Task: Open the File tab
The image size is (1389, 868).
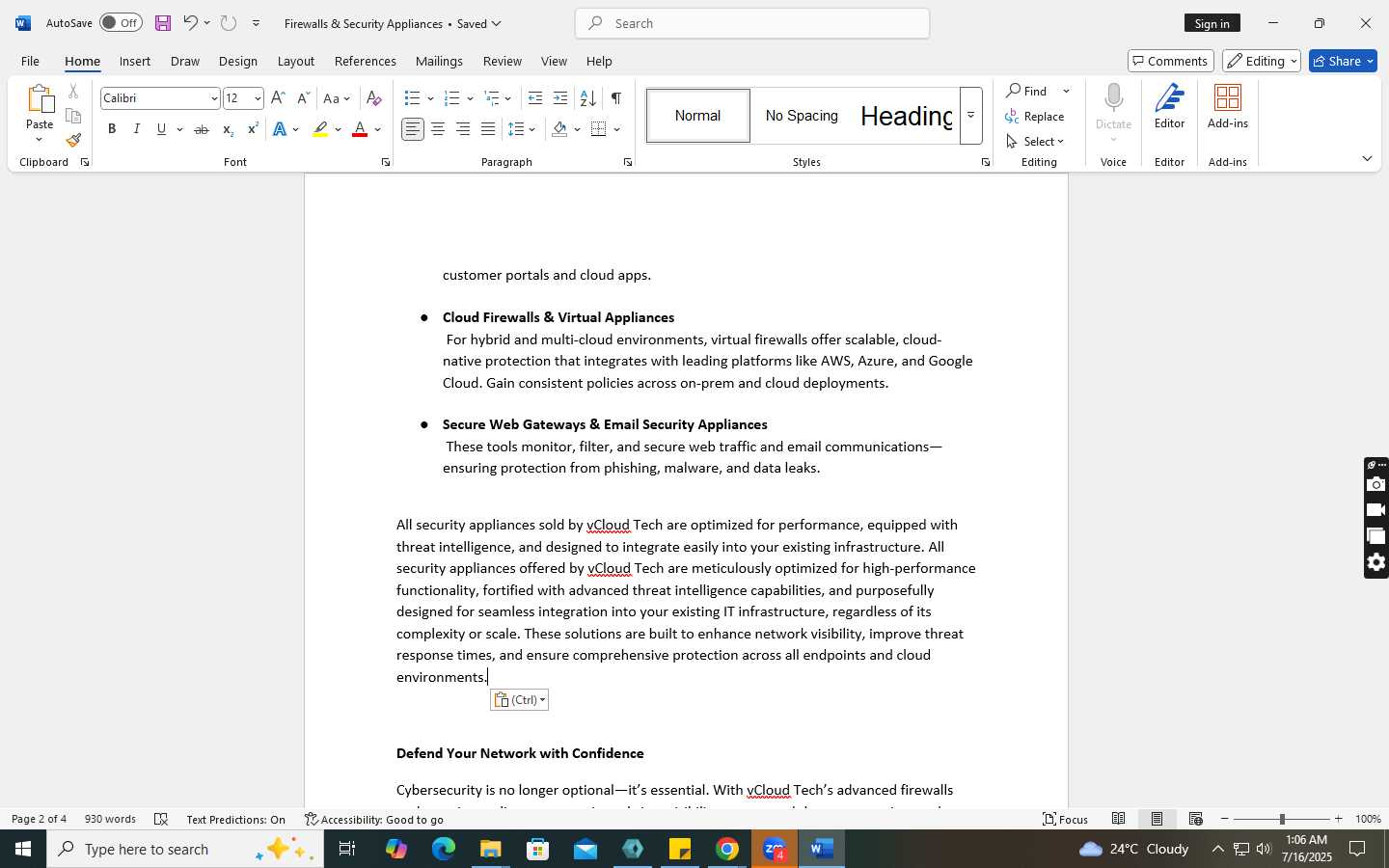Action: coord(30,61)
